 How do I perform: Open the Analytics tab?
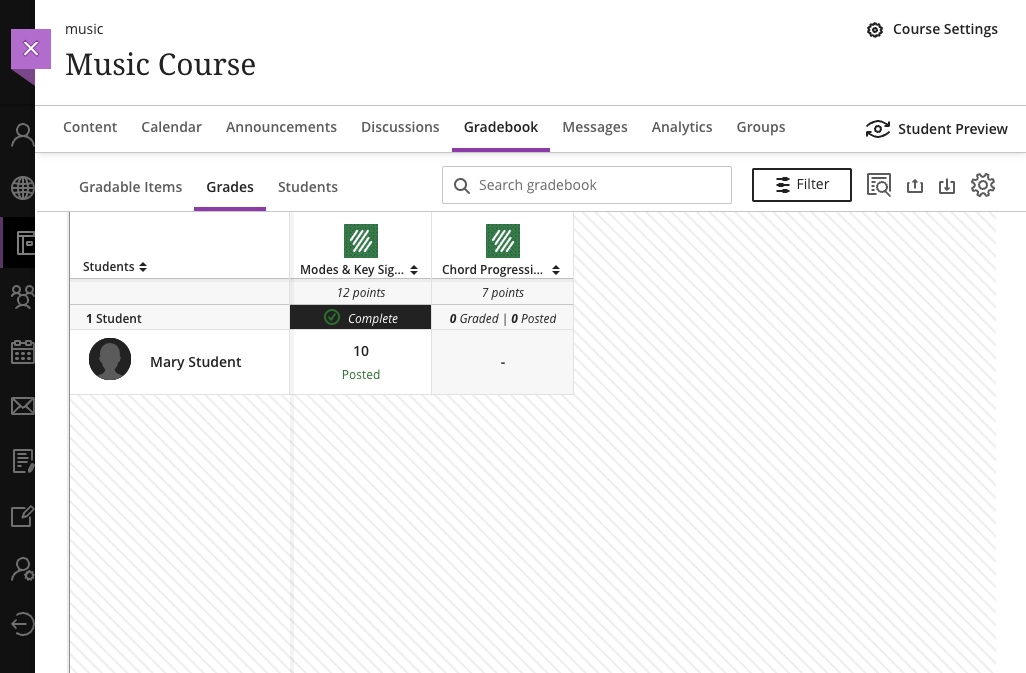682,127
